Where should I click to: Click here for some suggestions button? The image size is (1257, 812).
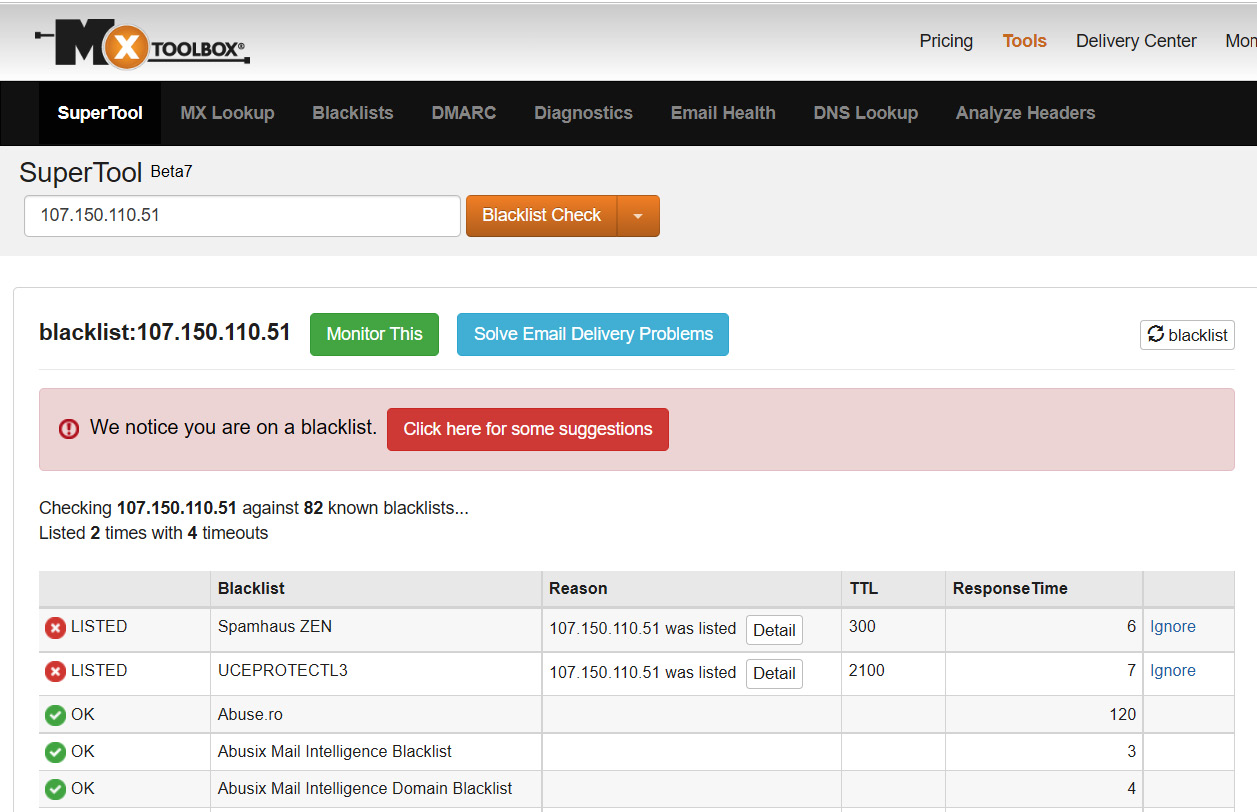click(528, 429)
